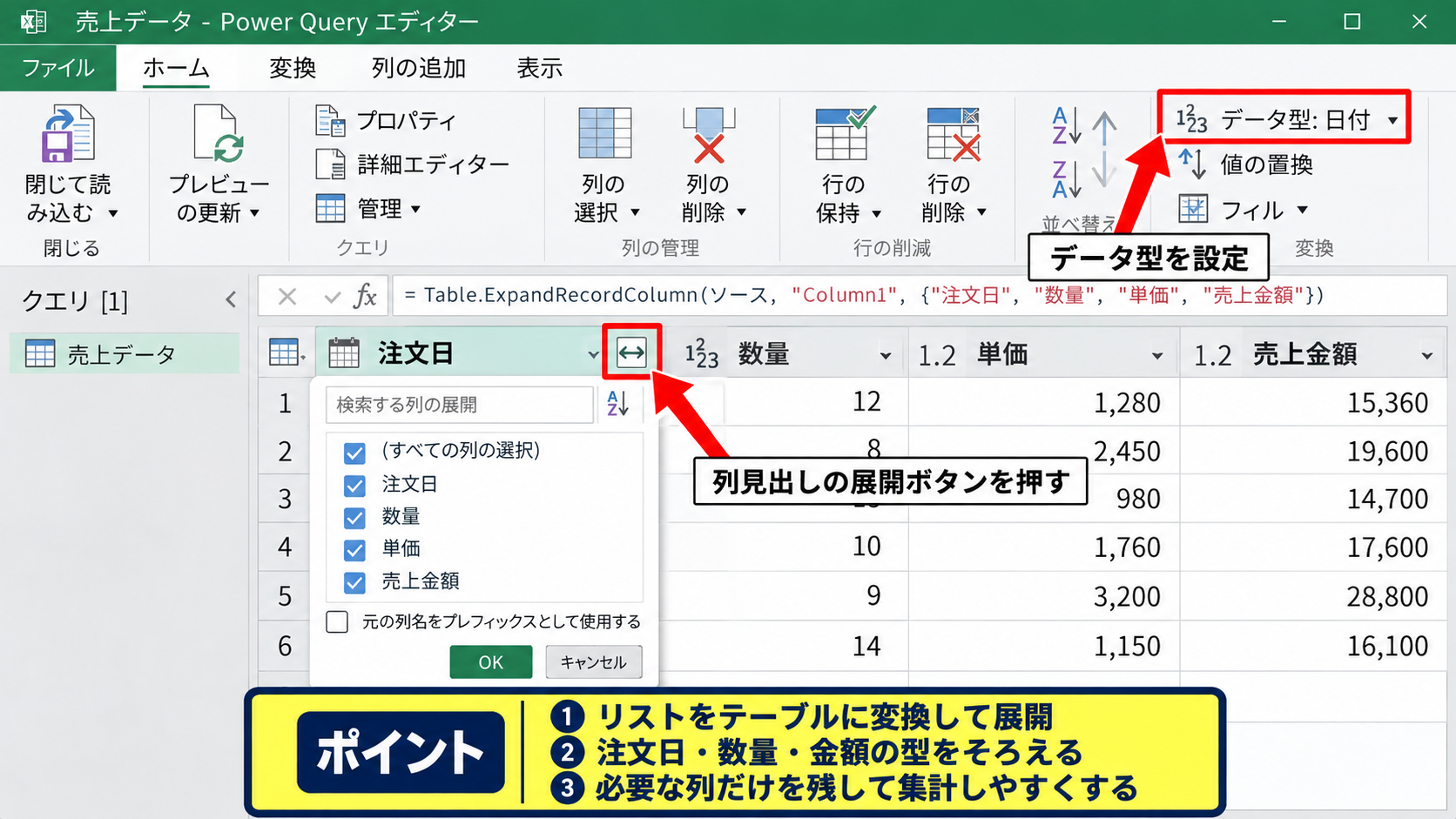
Task: Click the 列の選択 icon
Action: click(605, 133)
